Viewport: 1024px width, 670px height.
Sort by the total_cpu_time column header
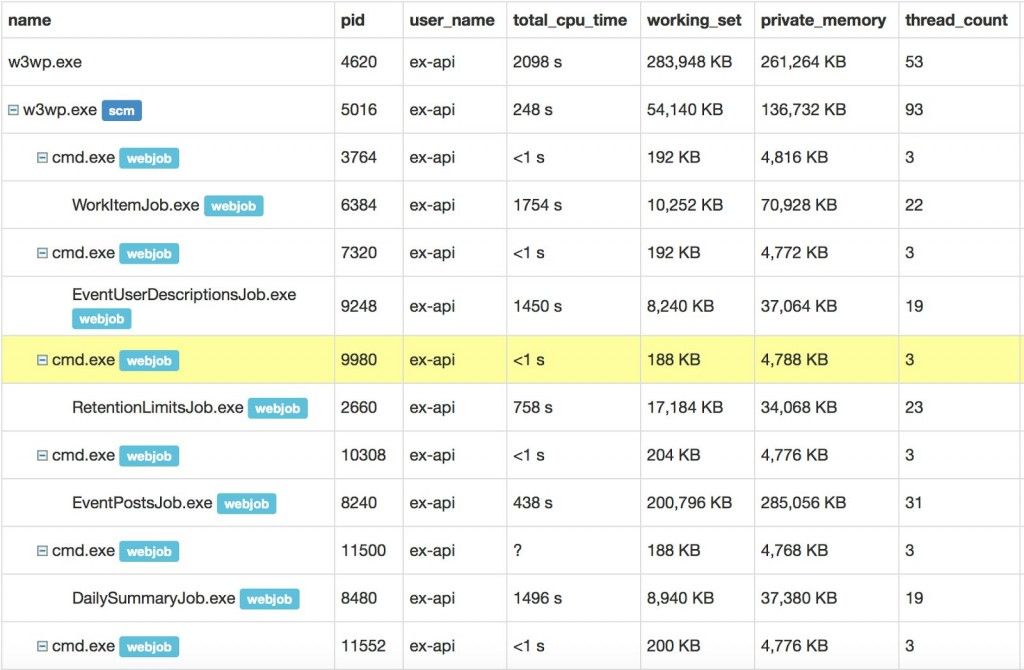[570, 20]
